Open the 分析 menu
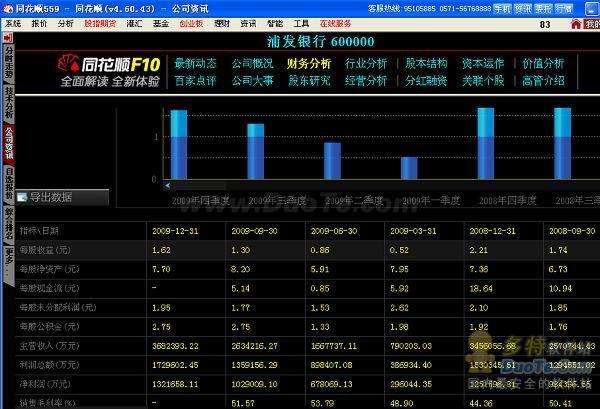600x409 pixels. [x=65, y=24]
